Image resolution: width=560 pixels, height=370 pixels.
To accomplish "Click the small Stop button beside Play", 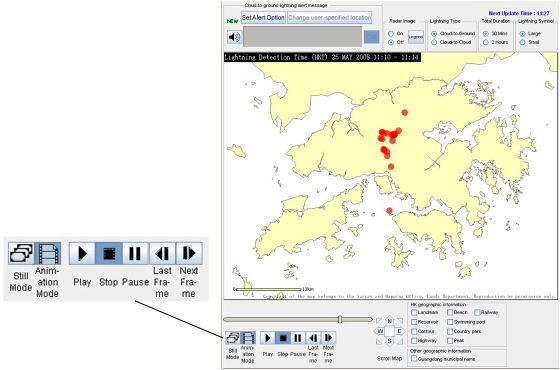I will (282, 338).
